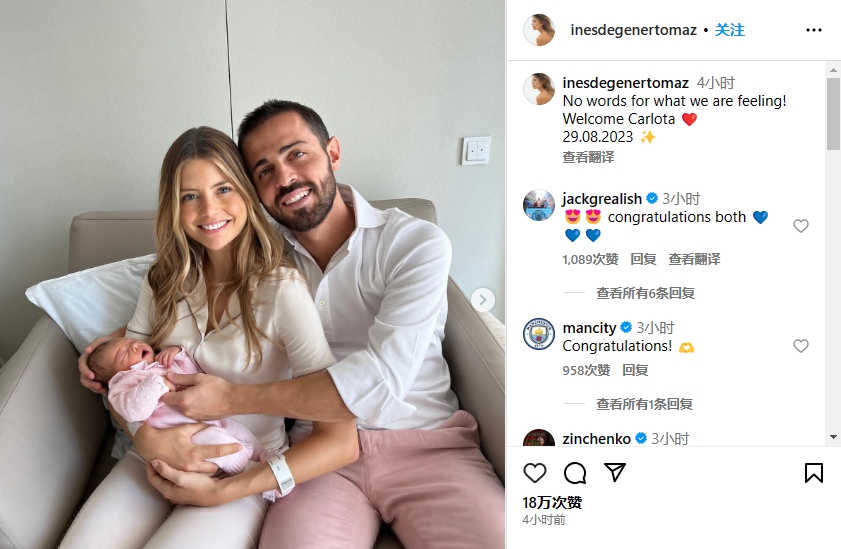Like the post with the heart icon

[535, 473]
